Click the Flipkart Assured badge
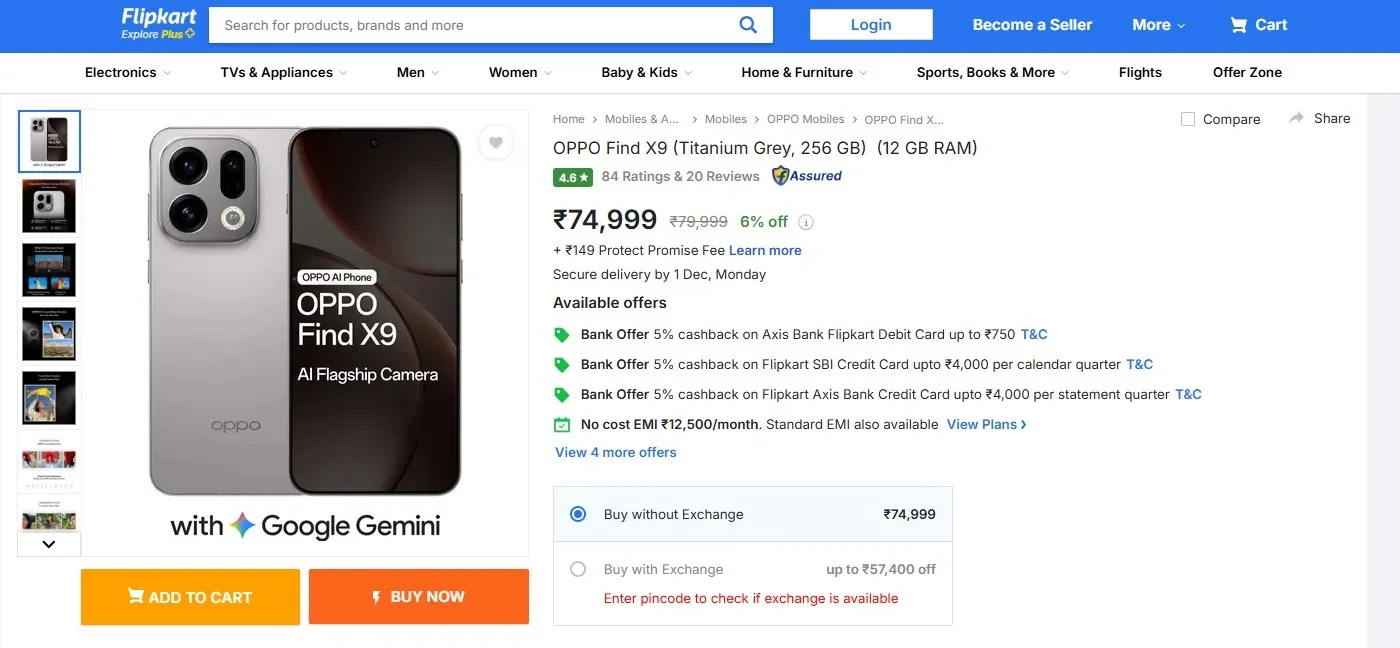Image resolution: width=1400 pixels, height=648 pixels. (806, 175)
